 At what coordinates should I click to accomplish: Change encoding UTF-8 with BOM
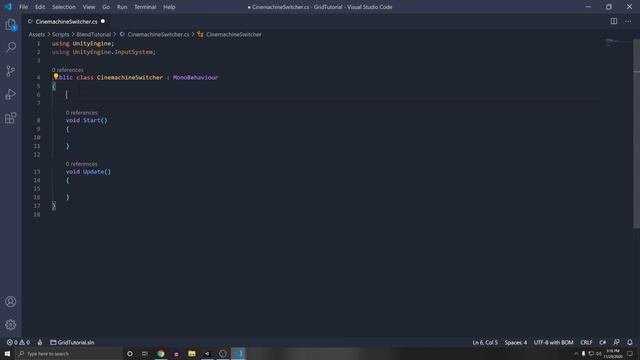(x=553, y=342)
